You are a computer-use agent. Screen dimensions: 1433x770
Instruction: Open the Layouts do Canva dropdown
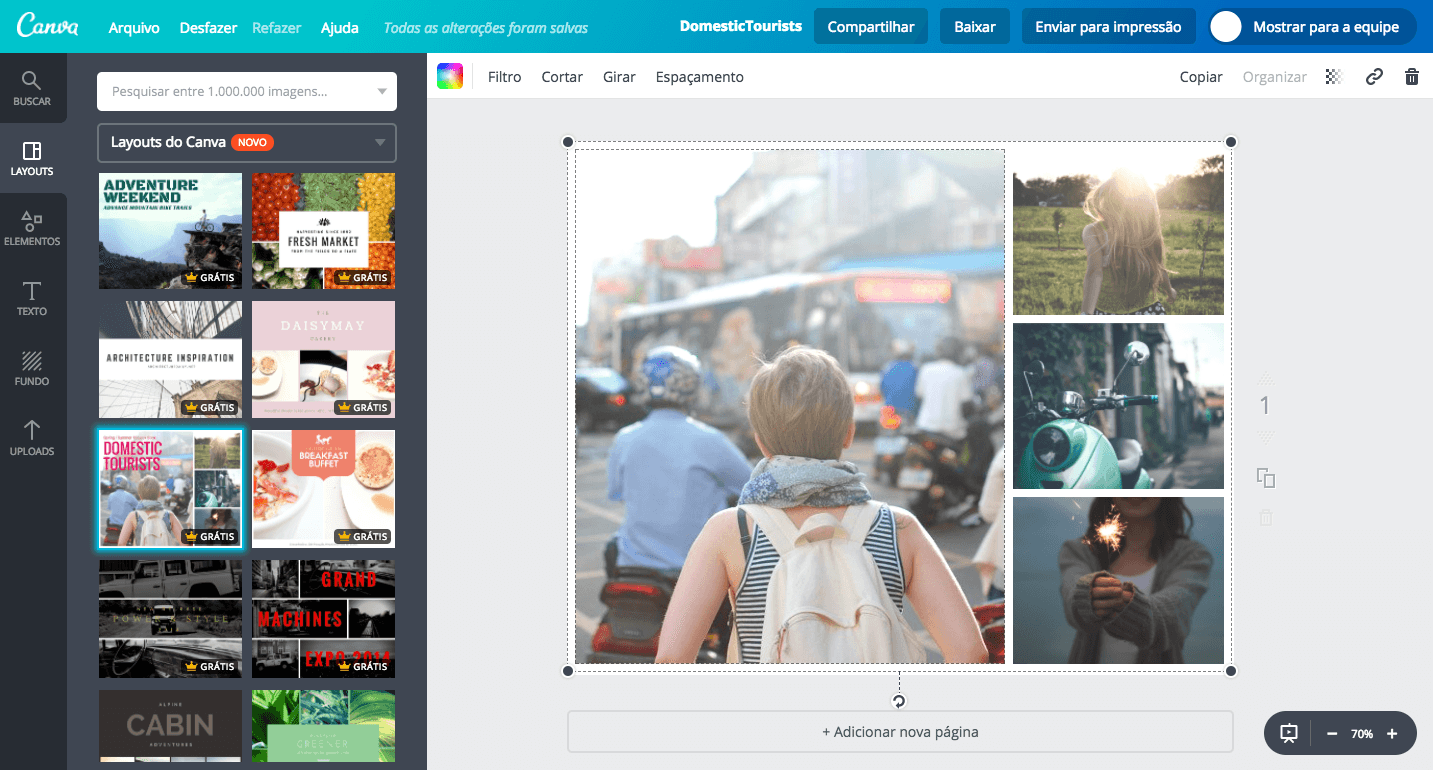point(246,142)
